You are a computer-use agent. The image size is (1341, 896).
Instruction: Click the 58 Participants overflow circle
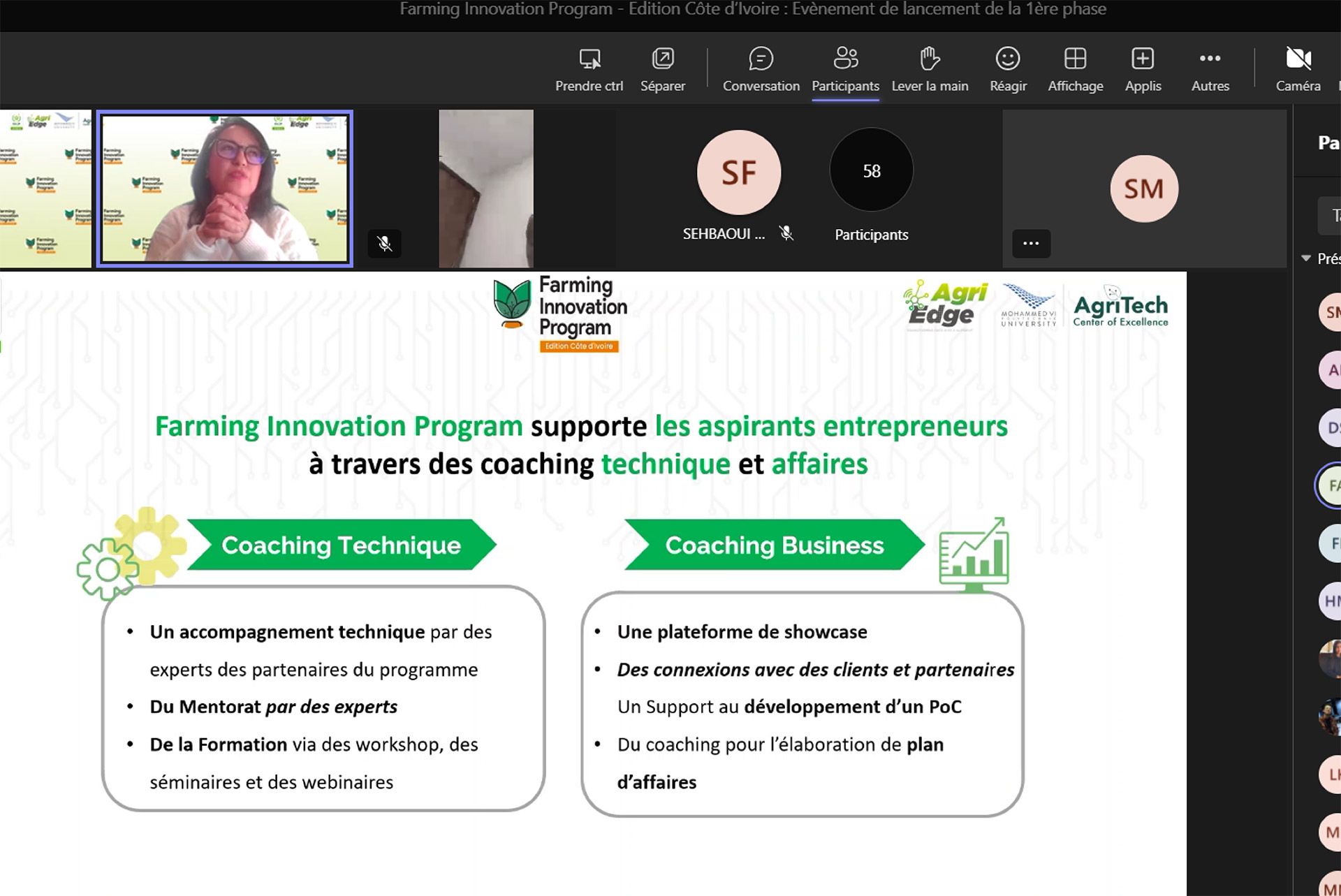click(x=871, y=171)
